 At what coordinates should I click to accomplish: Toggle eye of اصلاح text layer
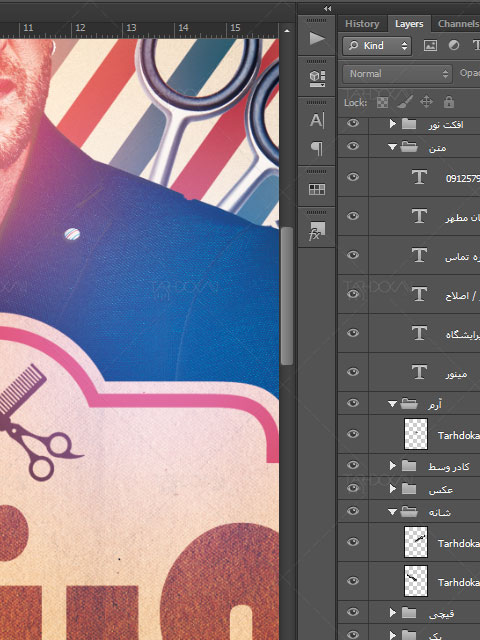353,294
